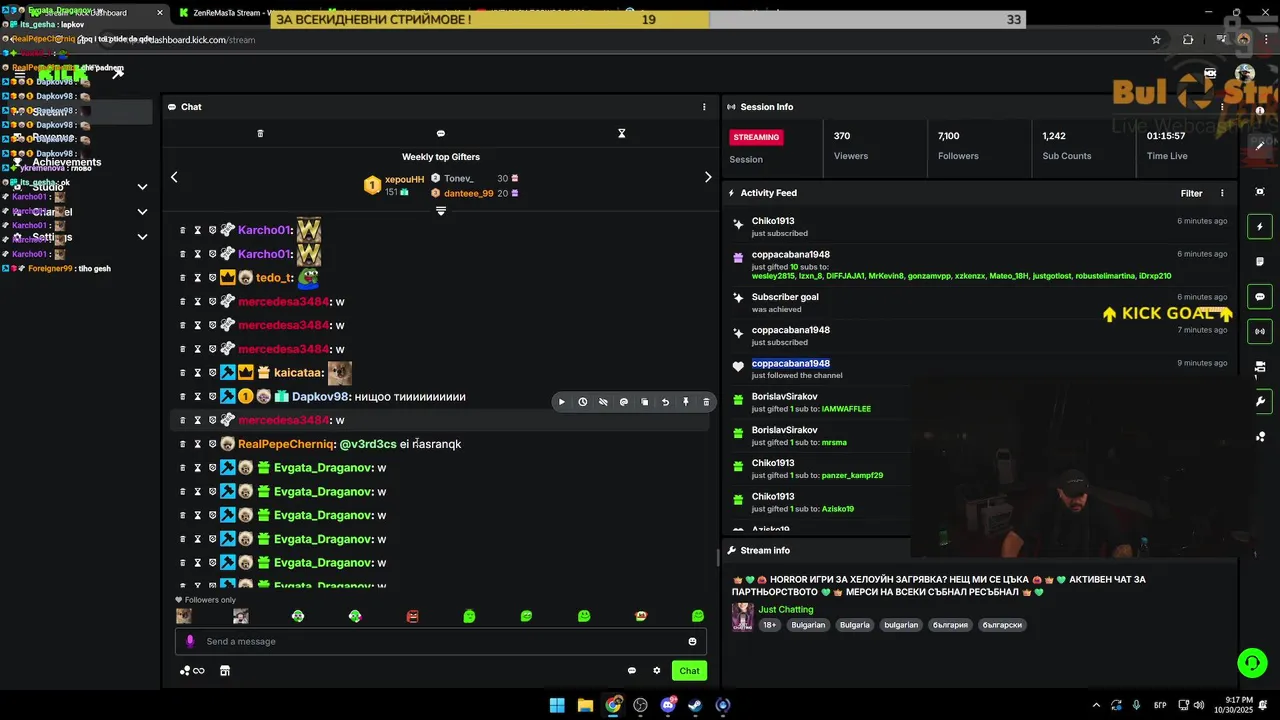The height and width of the screenshot is (720, 1280).
Task: Open Just Chatting category link
Action: tap(786, 609)
